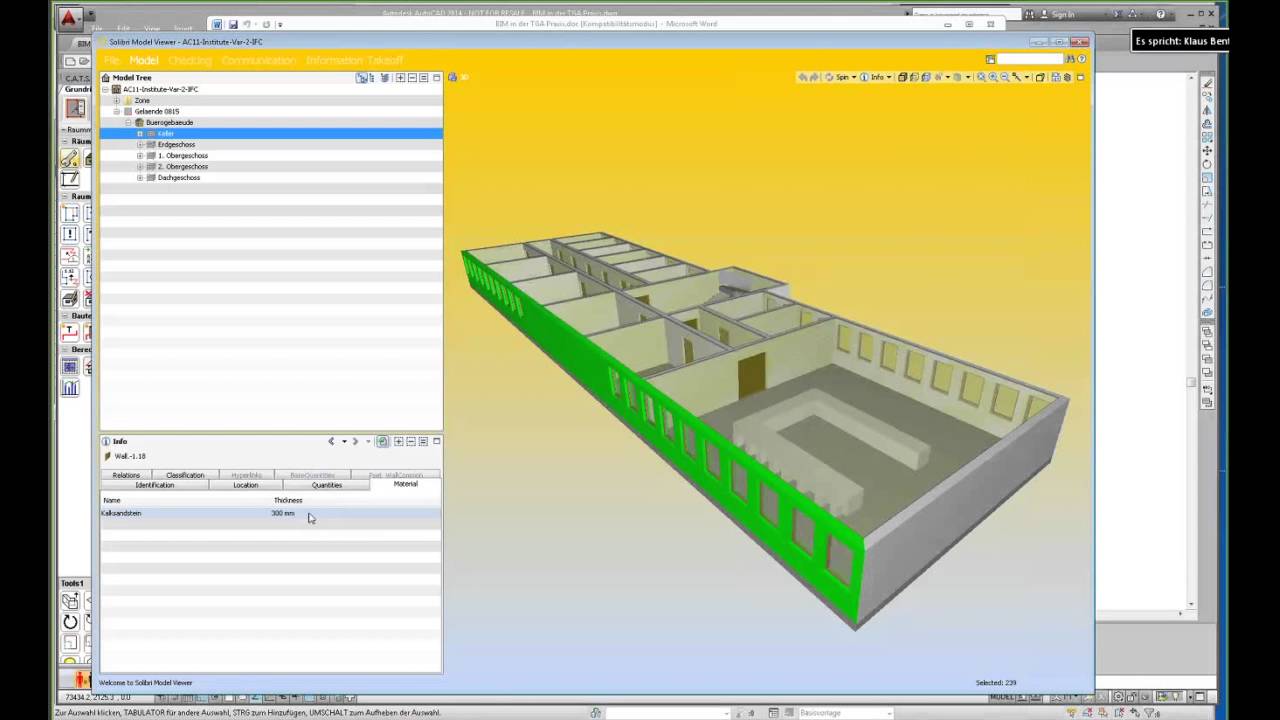Maximize the Info panel
1280x720 pixels.
(436, 441)
